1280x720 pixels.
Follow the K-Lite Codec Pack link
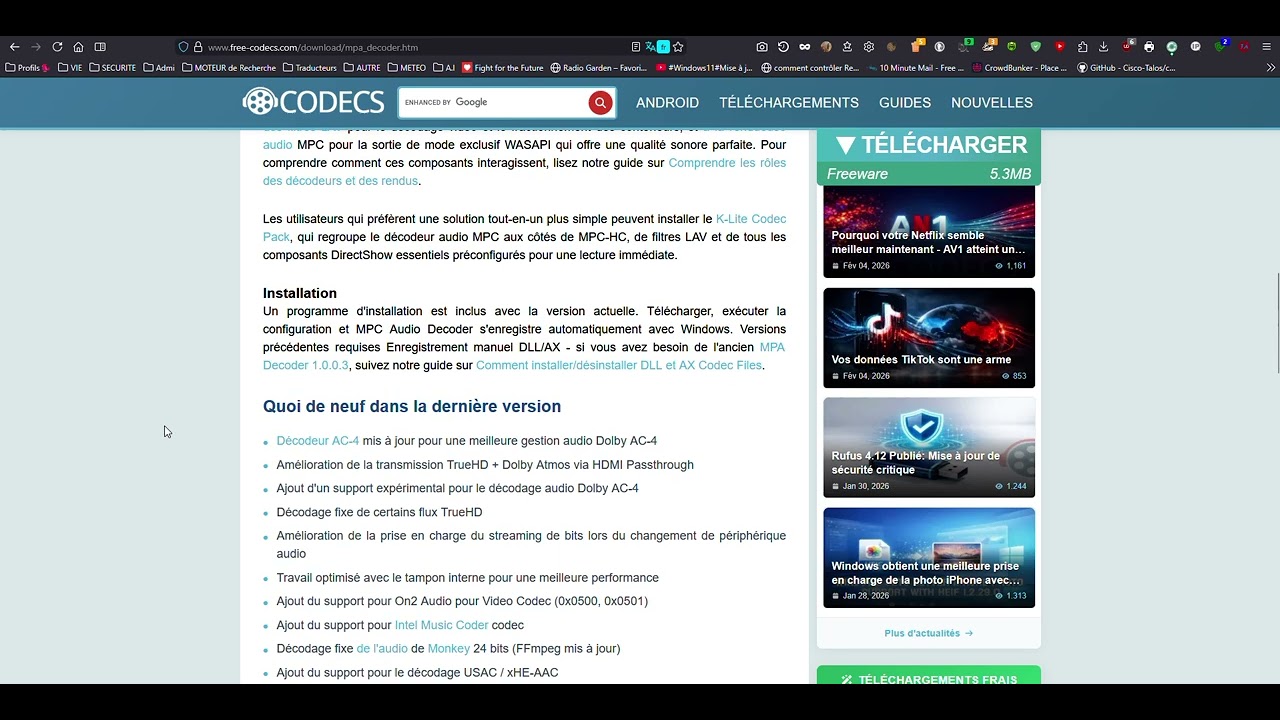point(751,219)
